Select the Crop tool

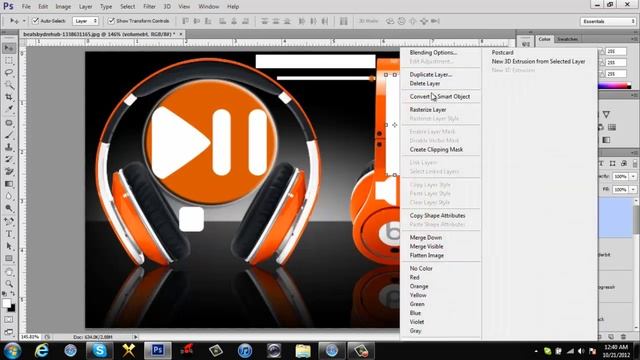tap(9, 97)
